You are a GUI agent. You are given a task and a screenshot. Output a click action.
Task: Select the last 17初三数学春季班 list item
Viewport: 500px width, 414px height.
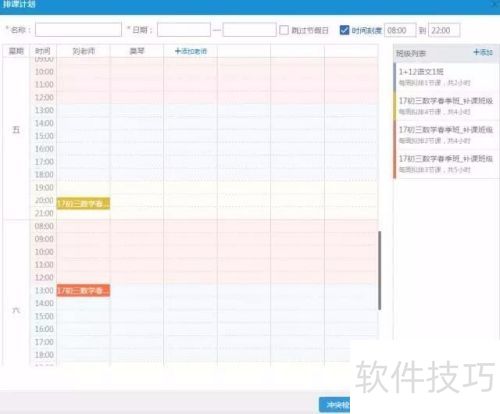447,164
